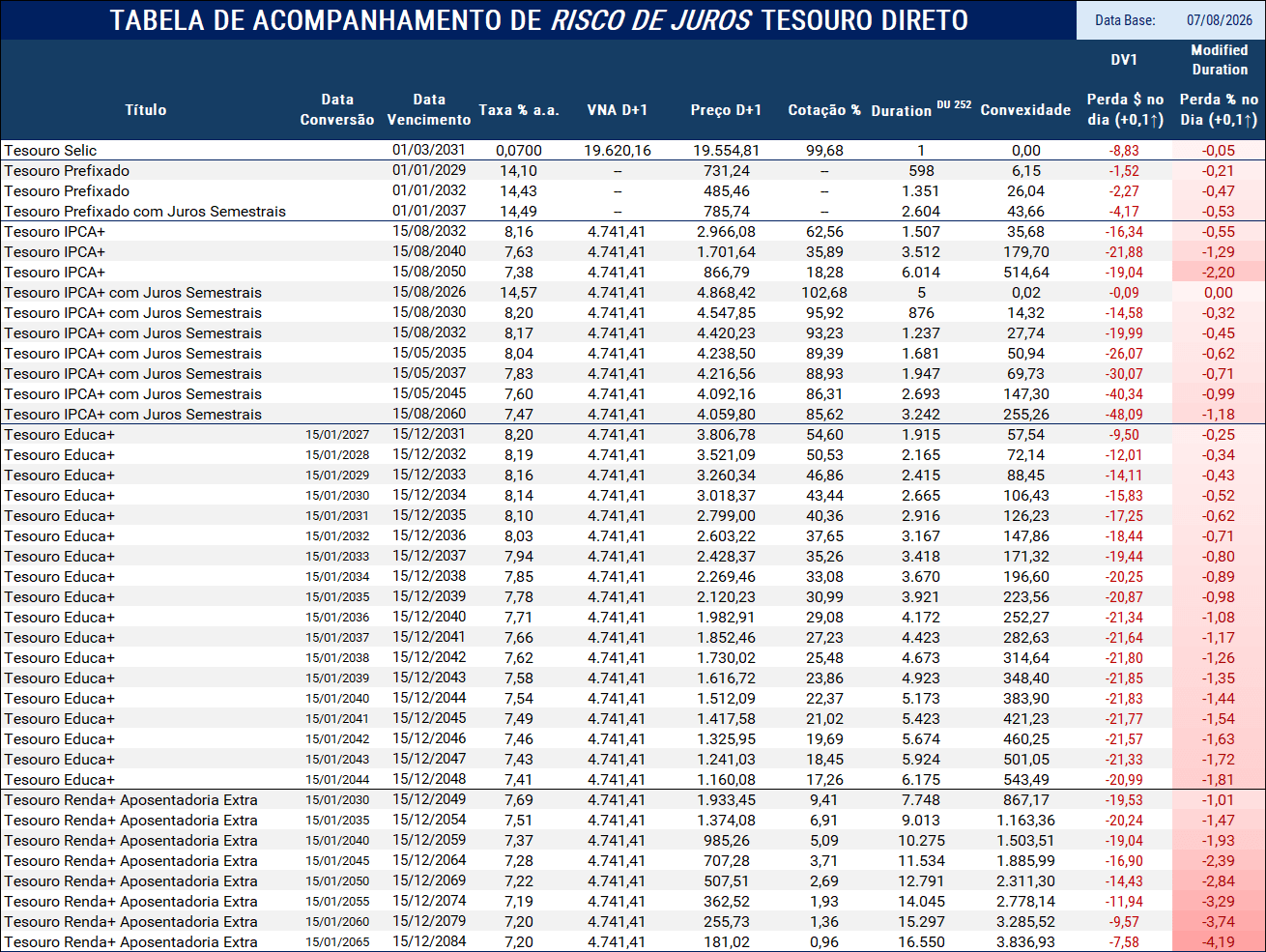Click the rate cell showing 14,49
The height and width of the screenshot is (952, 1266).
pyautogui.click(x=519, y=212)
